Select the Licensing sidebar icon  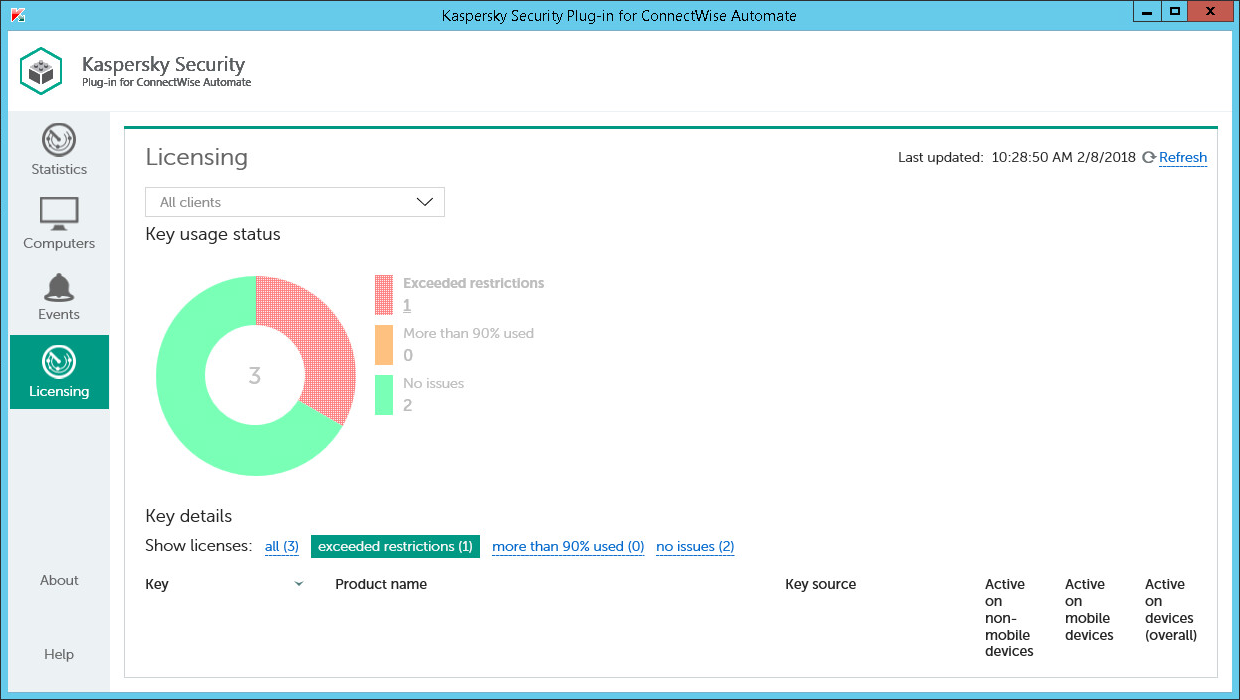[x=59, y=361]
